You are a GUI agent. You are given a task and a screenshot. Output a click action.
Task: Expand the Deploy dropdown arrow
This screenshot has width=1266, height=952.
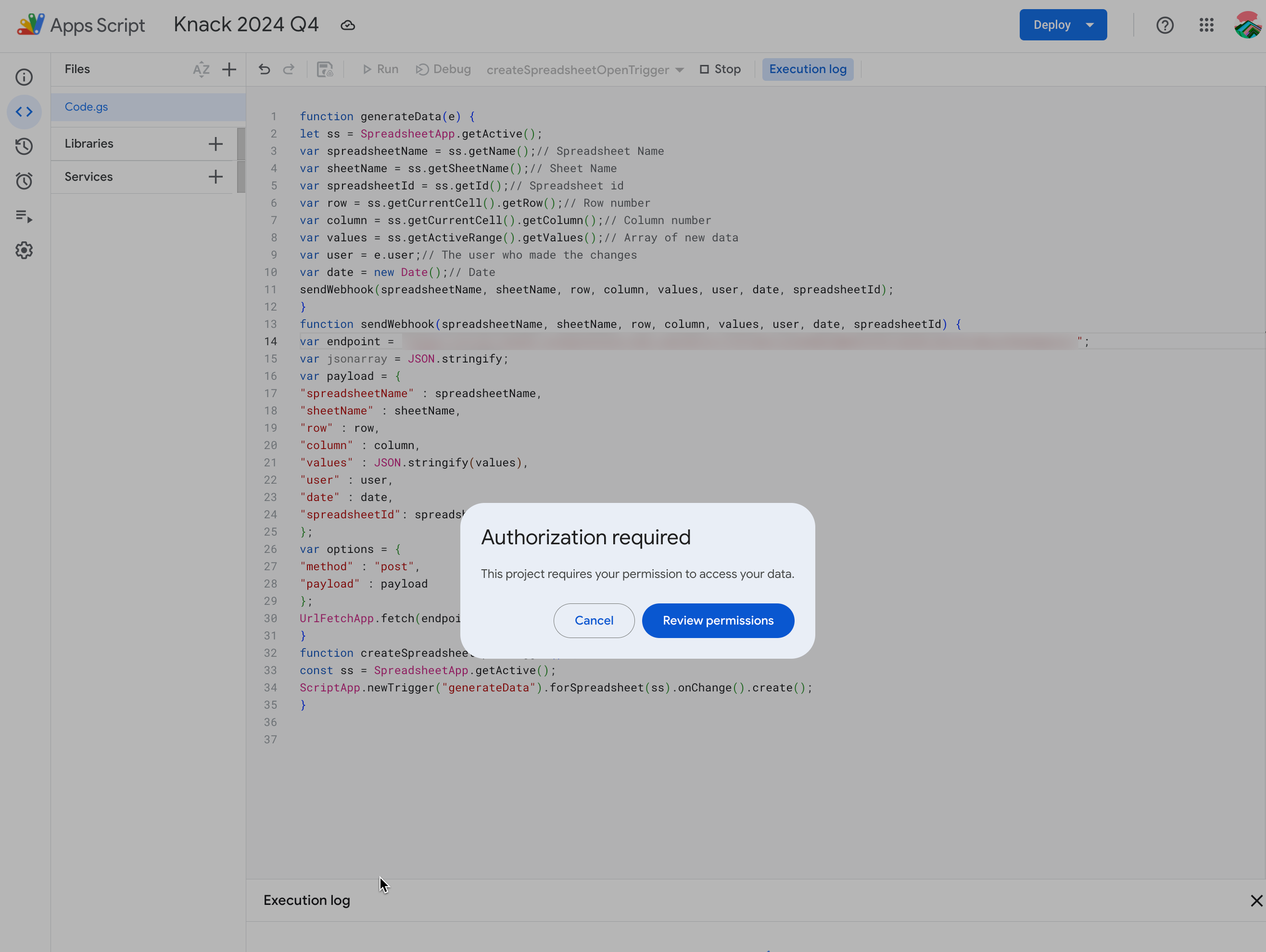click(1090, 25)
